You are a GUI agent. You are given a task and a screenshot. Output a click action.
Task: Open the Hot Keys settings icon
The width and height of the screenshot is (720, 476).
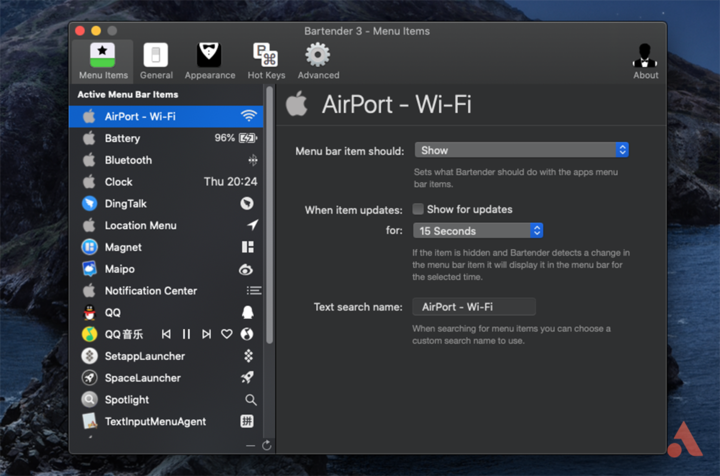pyautogui.click(x=266, y=61)
